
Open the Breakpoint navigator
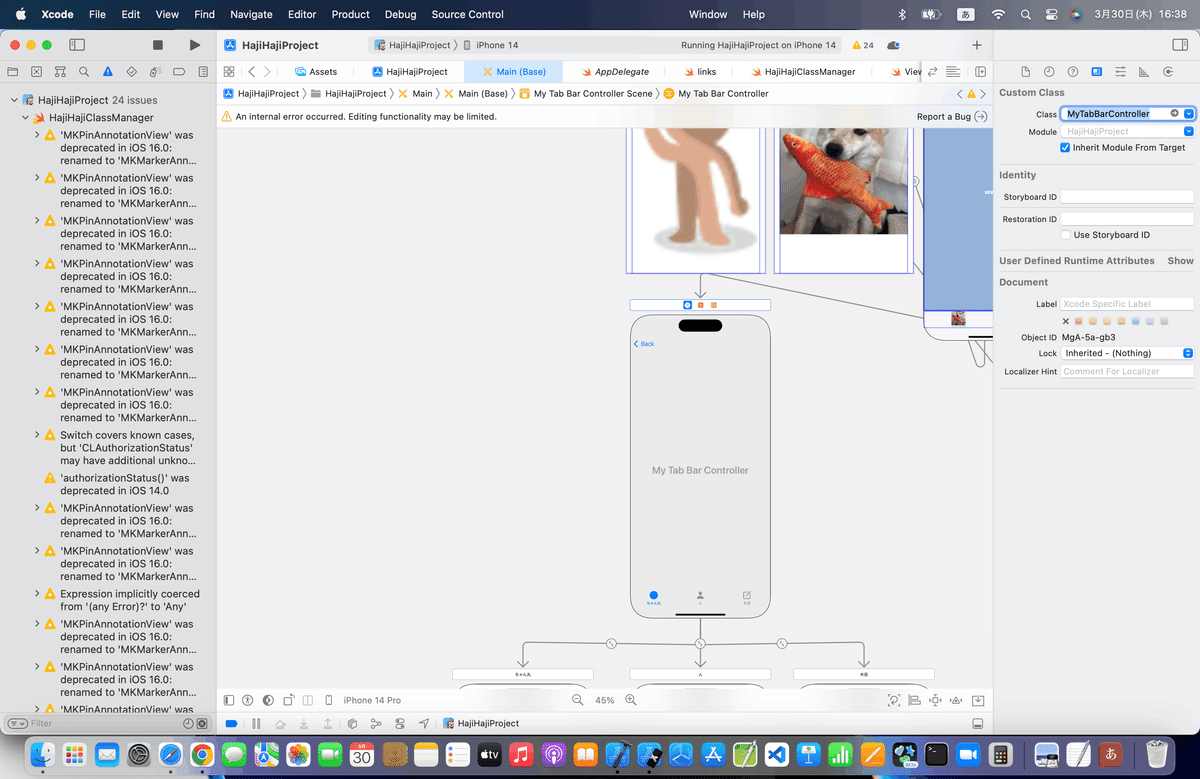click(179, 72)
